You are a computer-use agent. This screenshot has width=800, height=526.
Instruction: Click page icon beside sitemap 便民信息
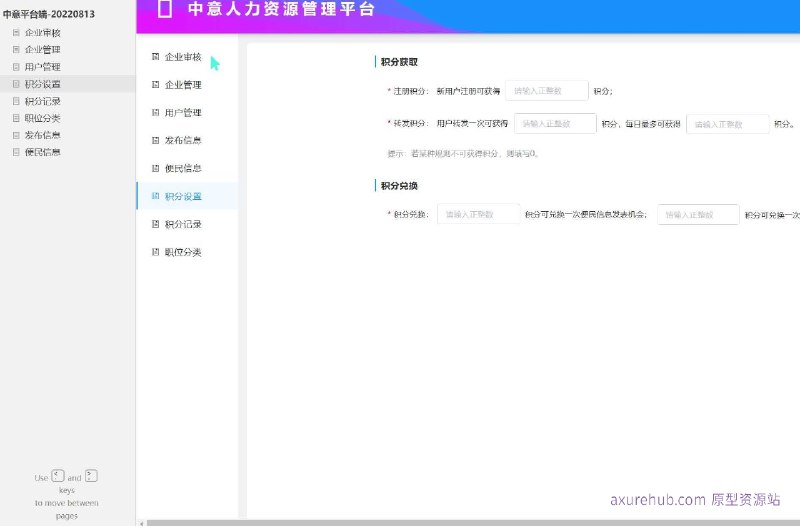click(x=16, y=152)
